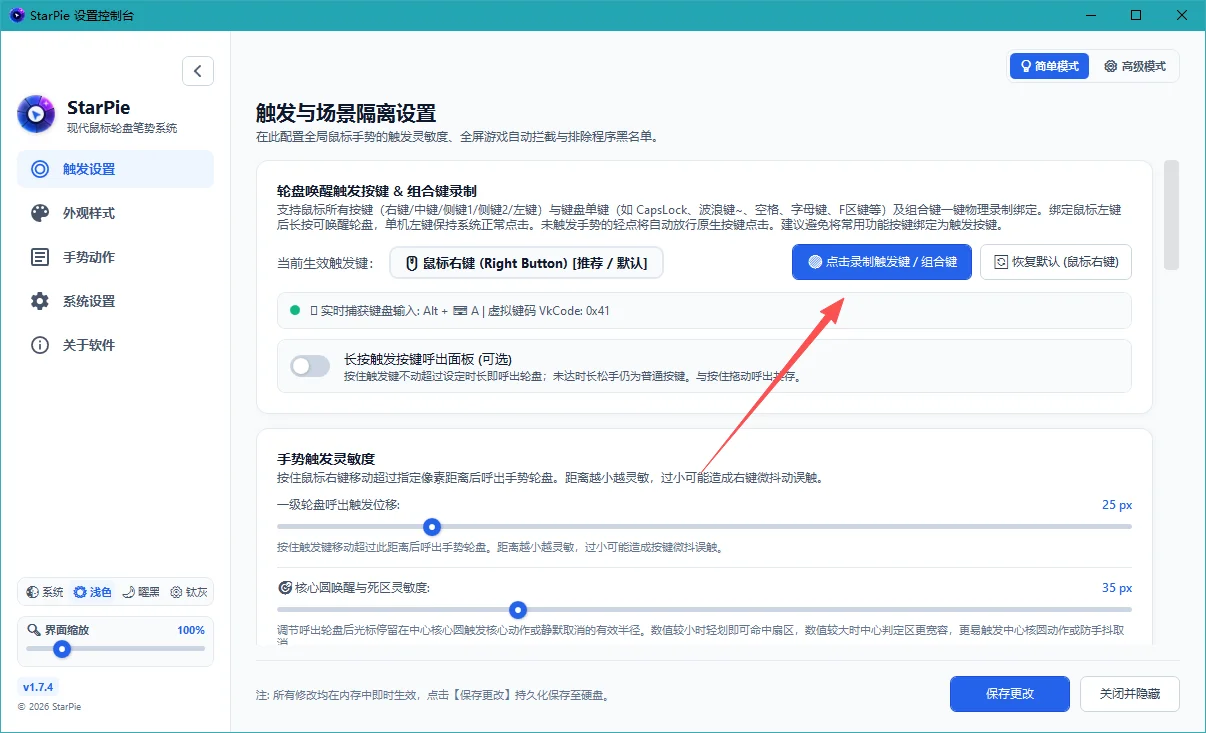Click the 手势触发灵敏度 section title
1206x733 pixels.
coord(326,459)
